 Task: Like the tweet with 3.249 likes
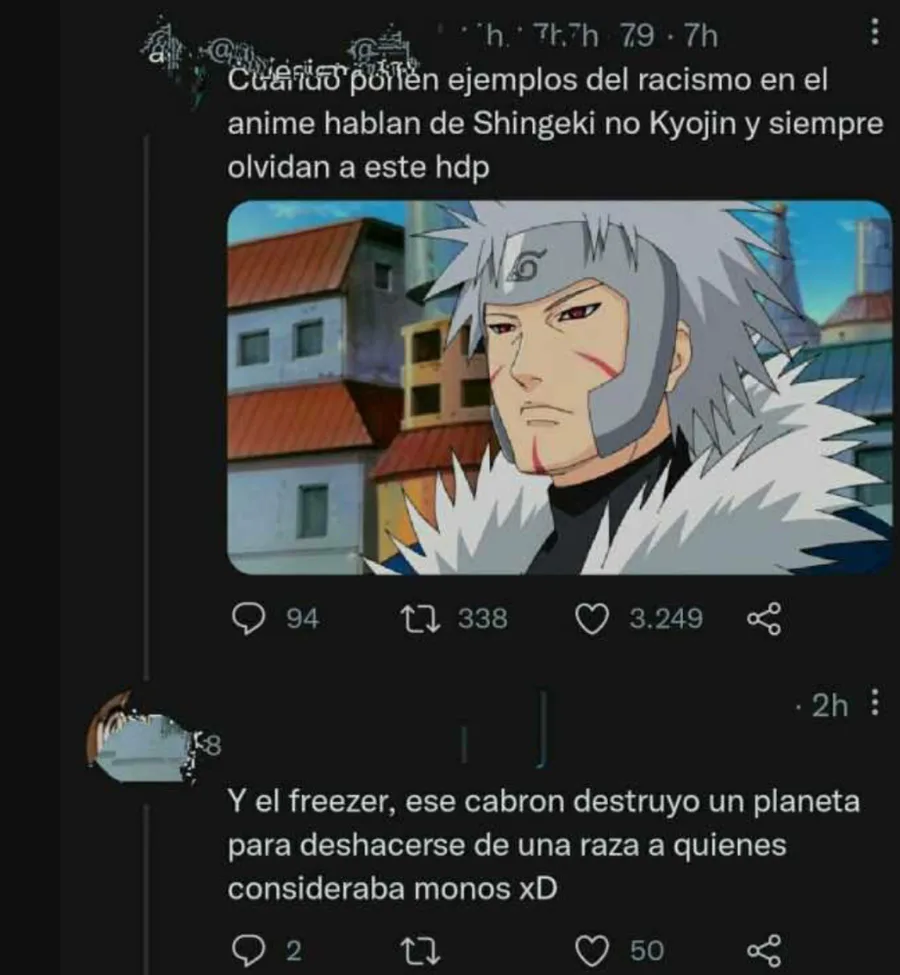pyautogui.click(x=591, y=619)
